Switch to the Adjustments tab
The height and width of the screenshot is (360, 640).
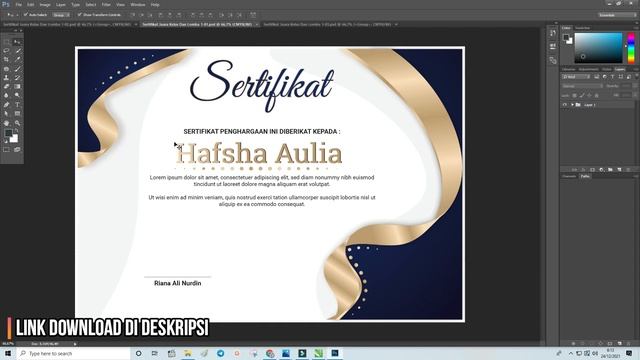coord(589,69)
